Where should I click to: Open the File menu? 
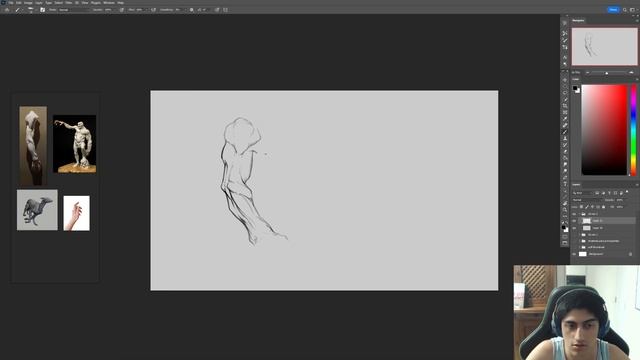[11, 3]
